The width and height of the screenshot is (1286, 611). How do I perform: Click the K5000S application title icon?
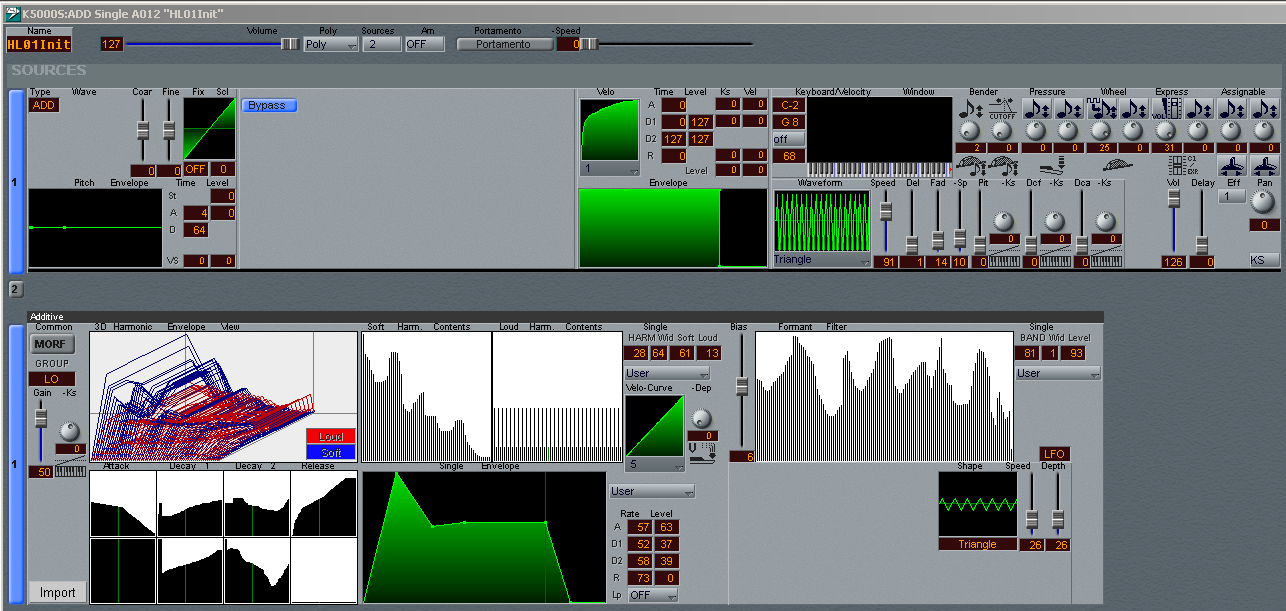coord(11,14)
